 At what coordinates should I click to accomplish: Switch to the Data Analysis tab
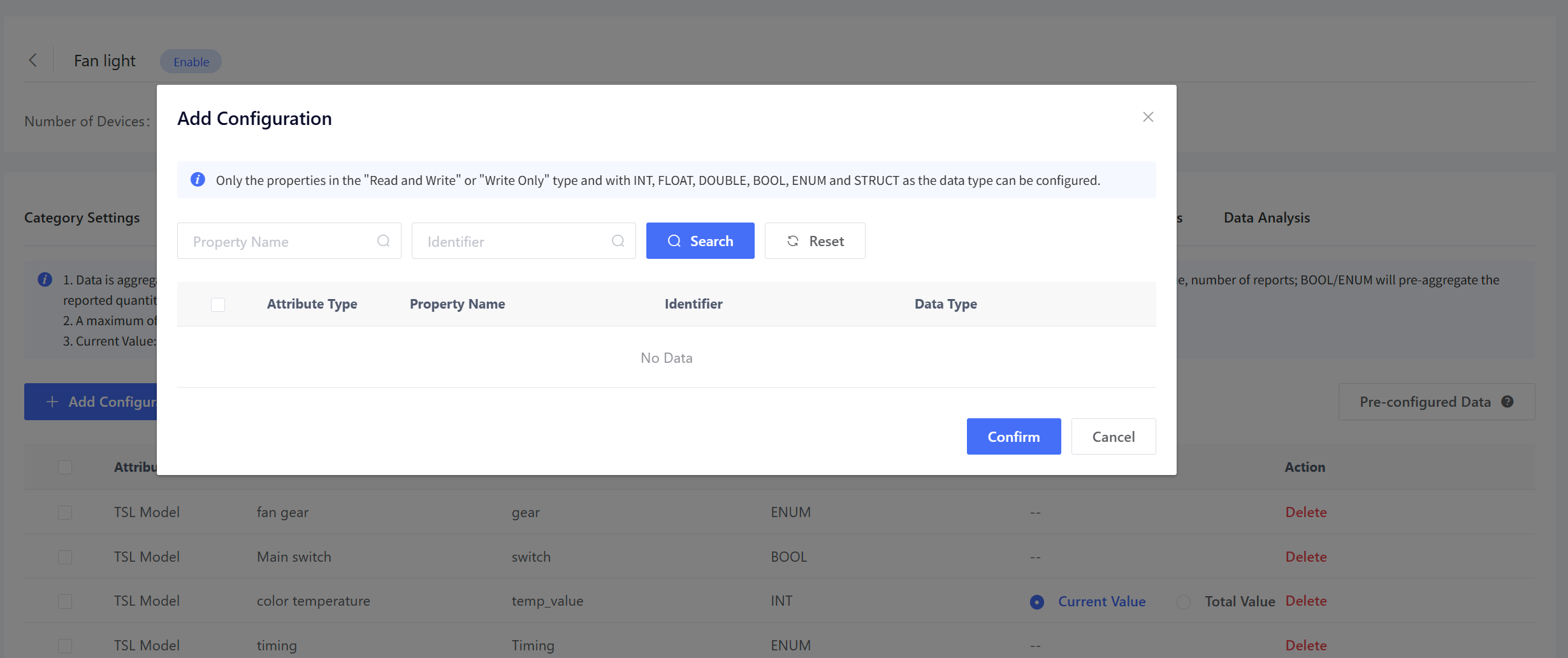click(1267, 218)
